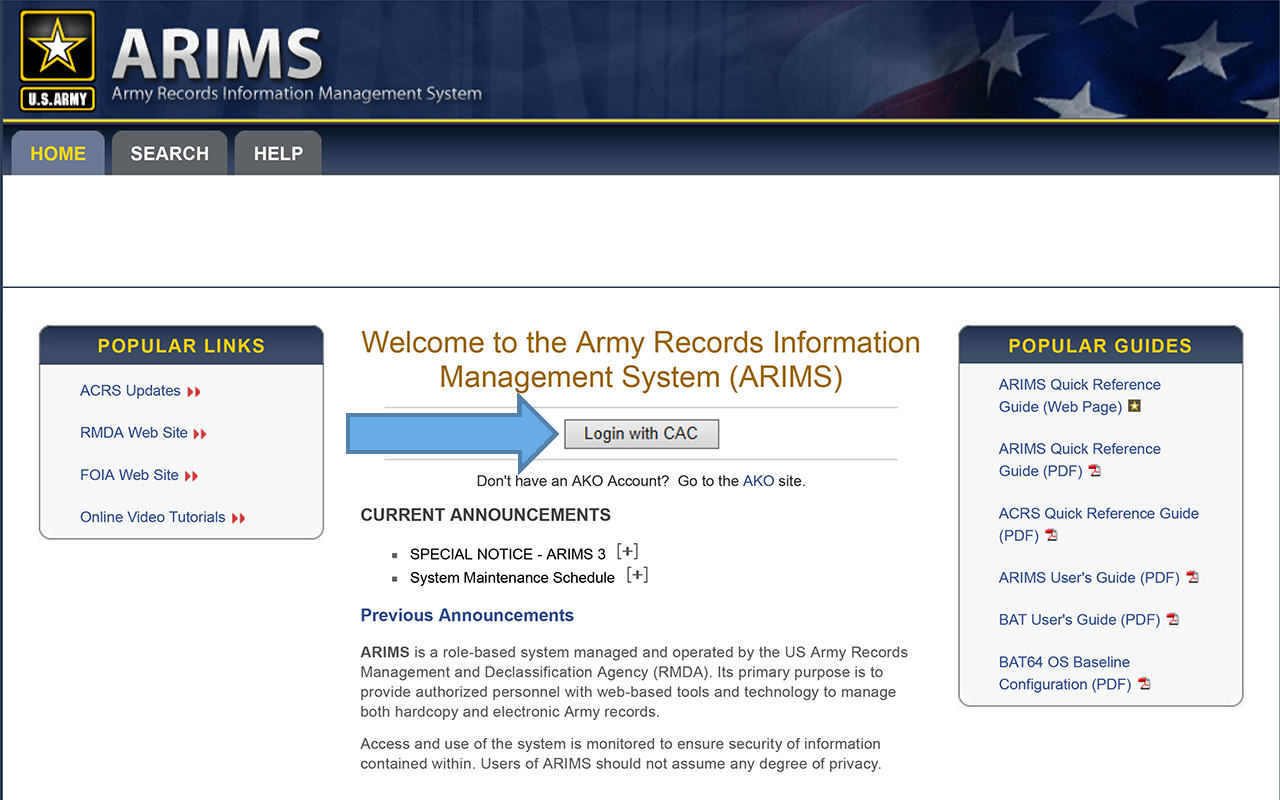Click red arrows icon beside RMDA Web Site
This screenshot has height=800, width=1280.
pyautogui.click(x=200, y=434)
